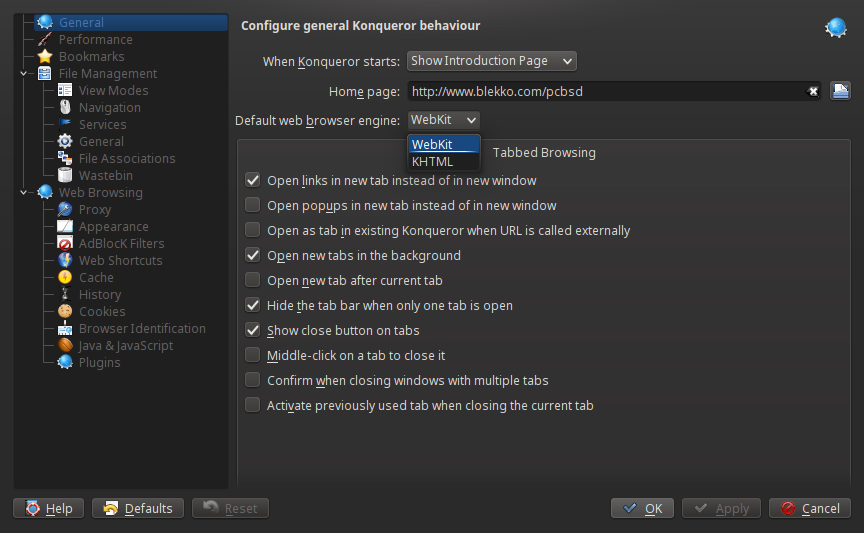Image resolution: width=864 pixels, height=533 pixels.
Task: Click the Defaults button
Action: [x=138, y=508]
